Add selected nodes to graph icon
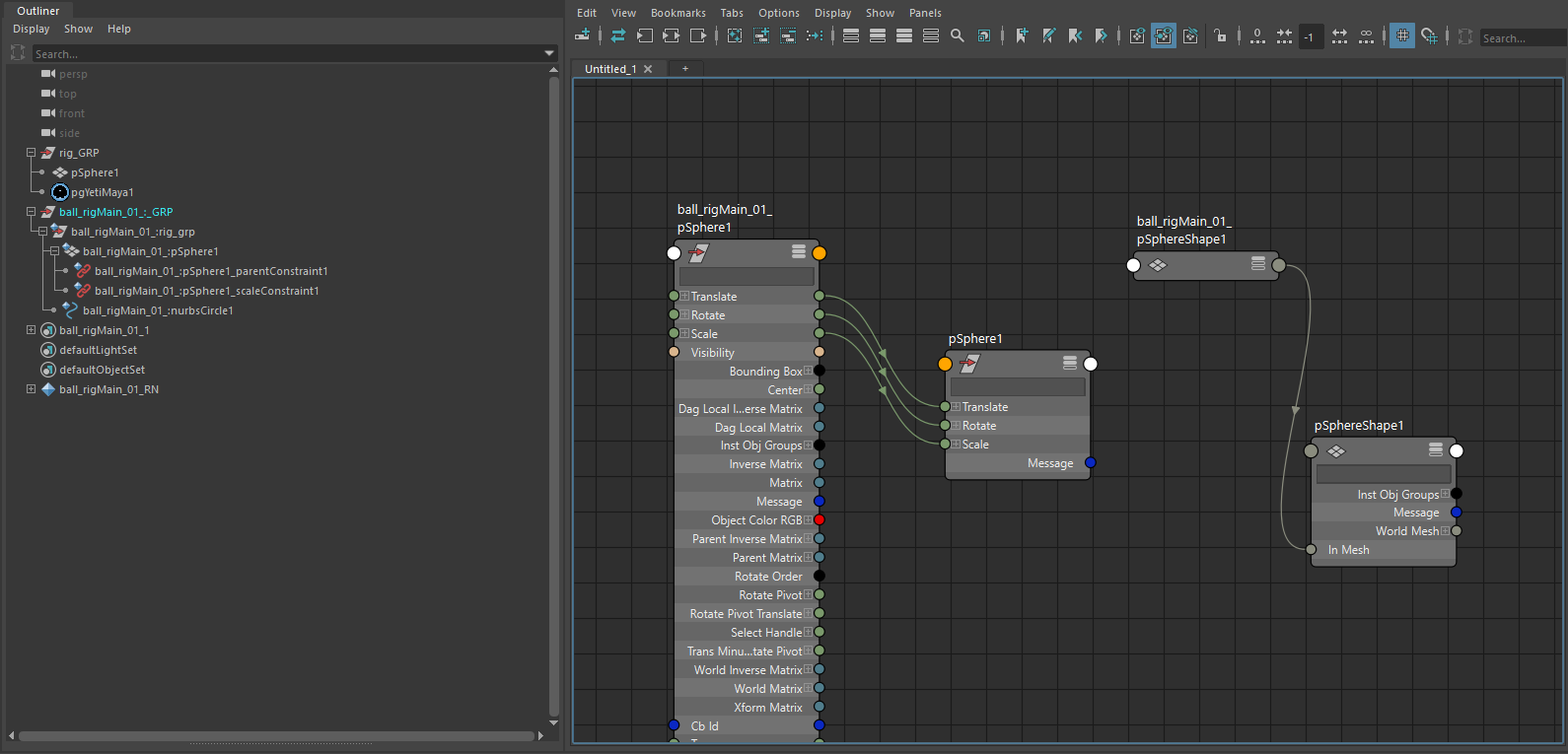 [761, 35]
